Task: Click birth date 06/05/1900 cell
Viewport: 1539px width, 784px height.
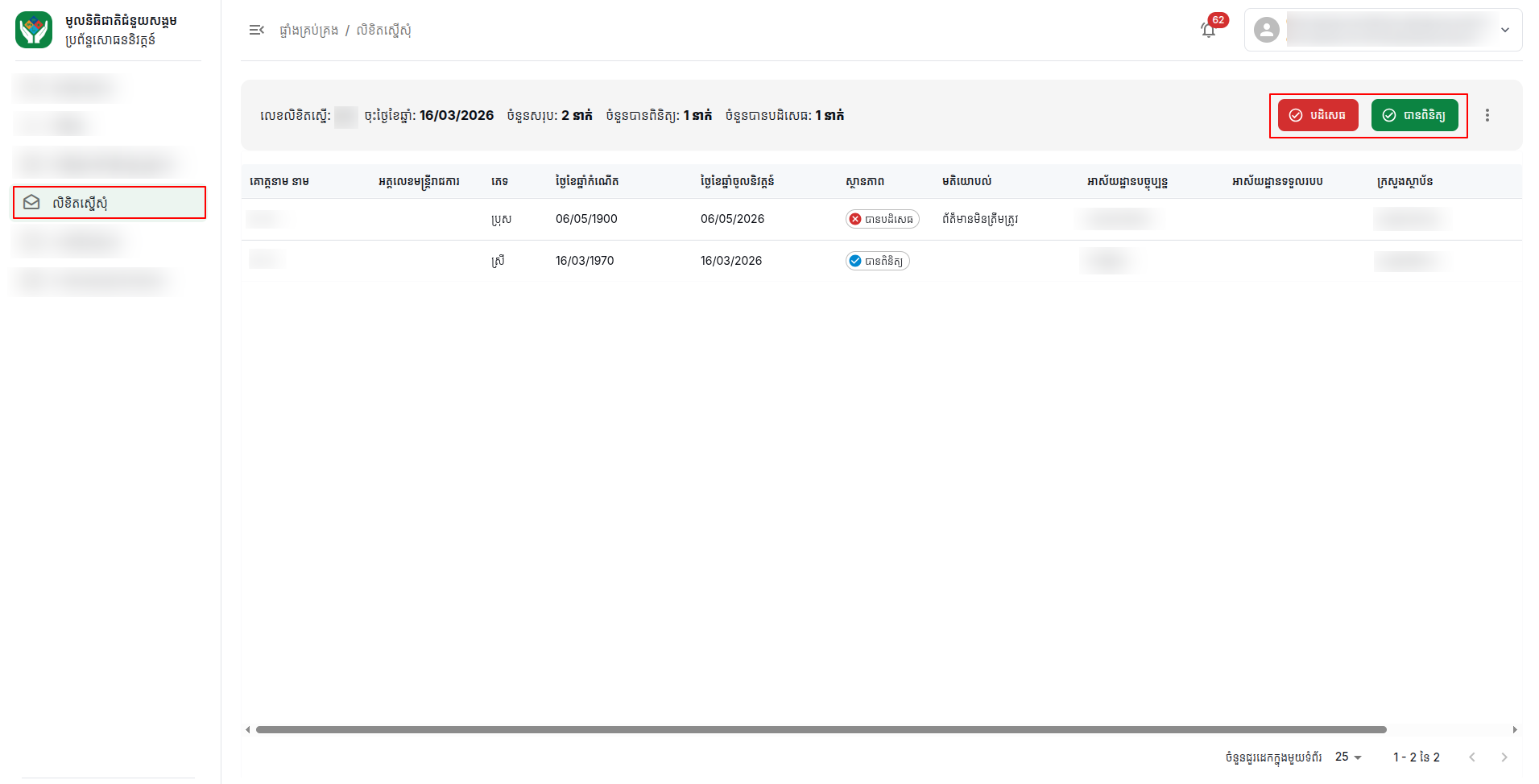Action: 586,219
